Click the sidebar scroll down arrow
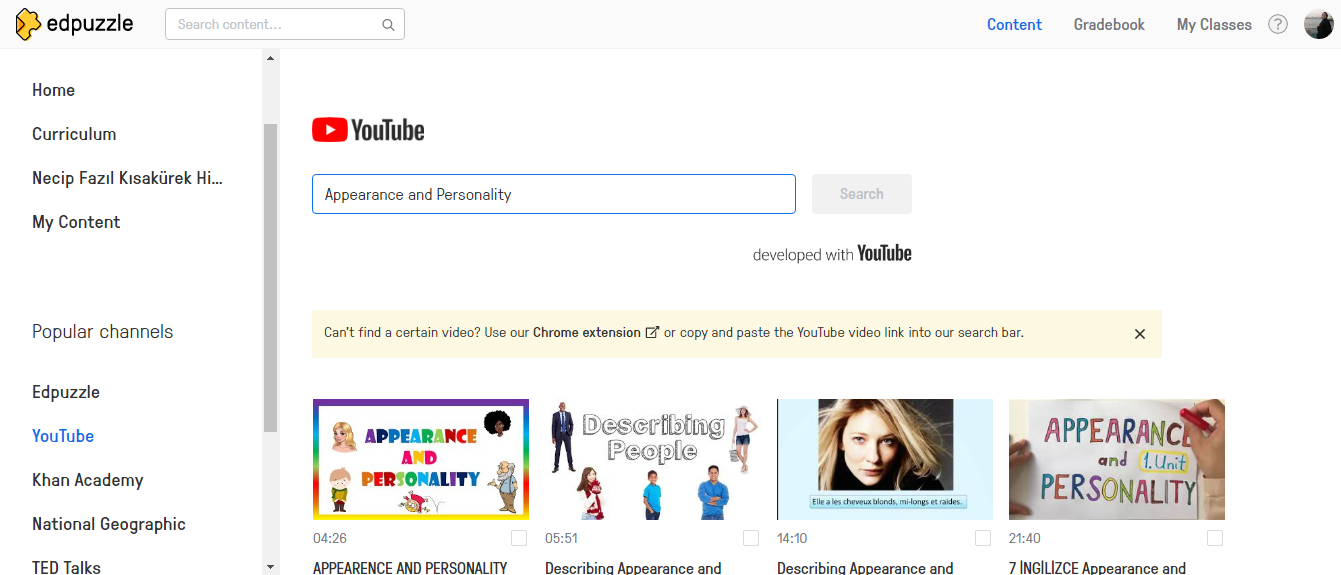The image size is (1341, 575). click(x=270, y=566)
